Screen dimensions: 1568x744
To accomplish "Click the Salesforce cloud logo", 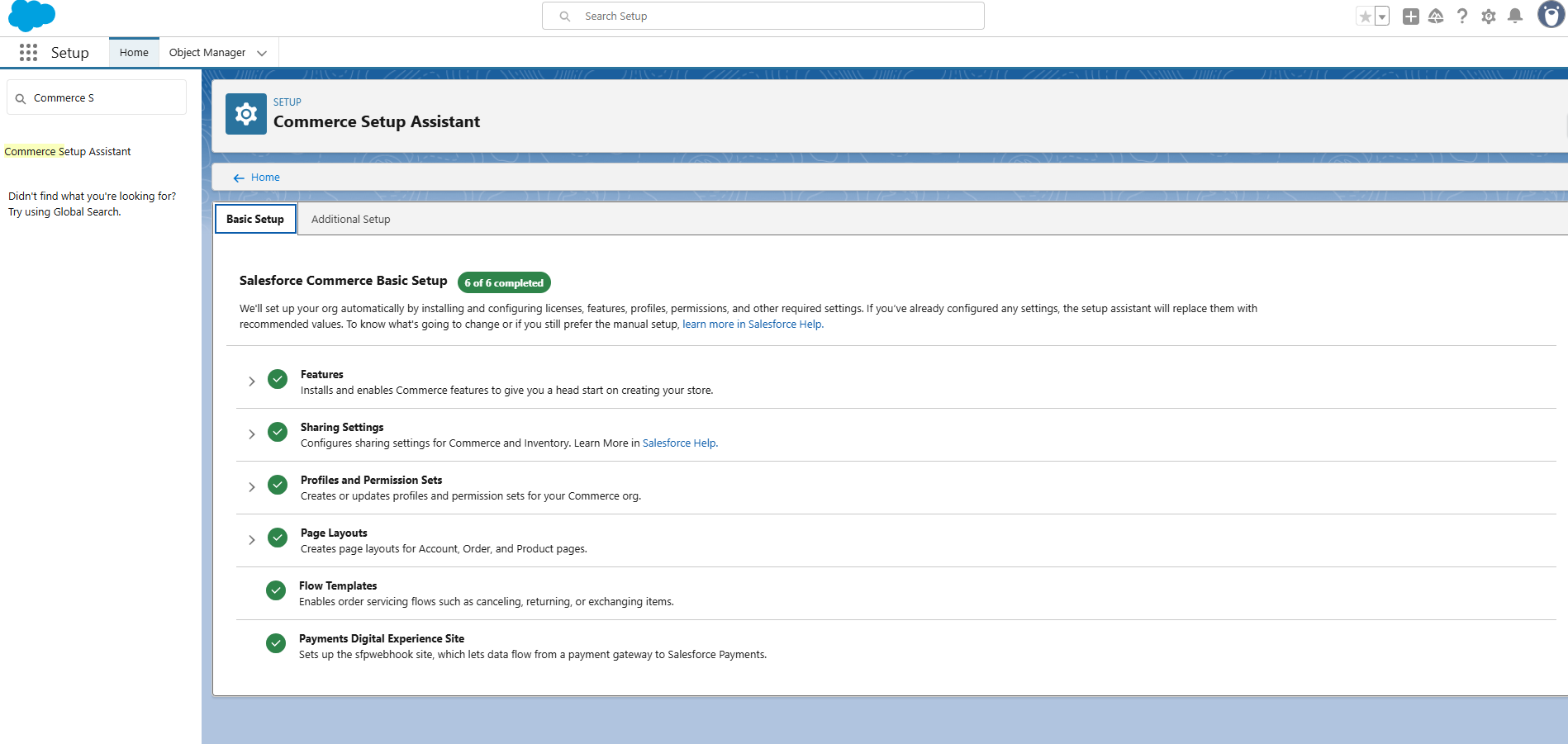I will coord(31,15).
